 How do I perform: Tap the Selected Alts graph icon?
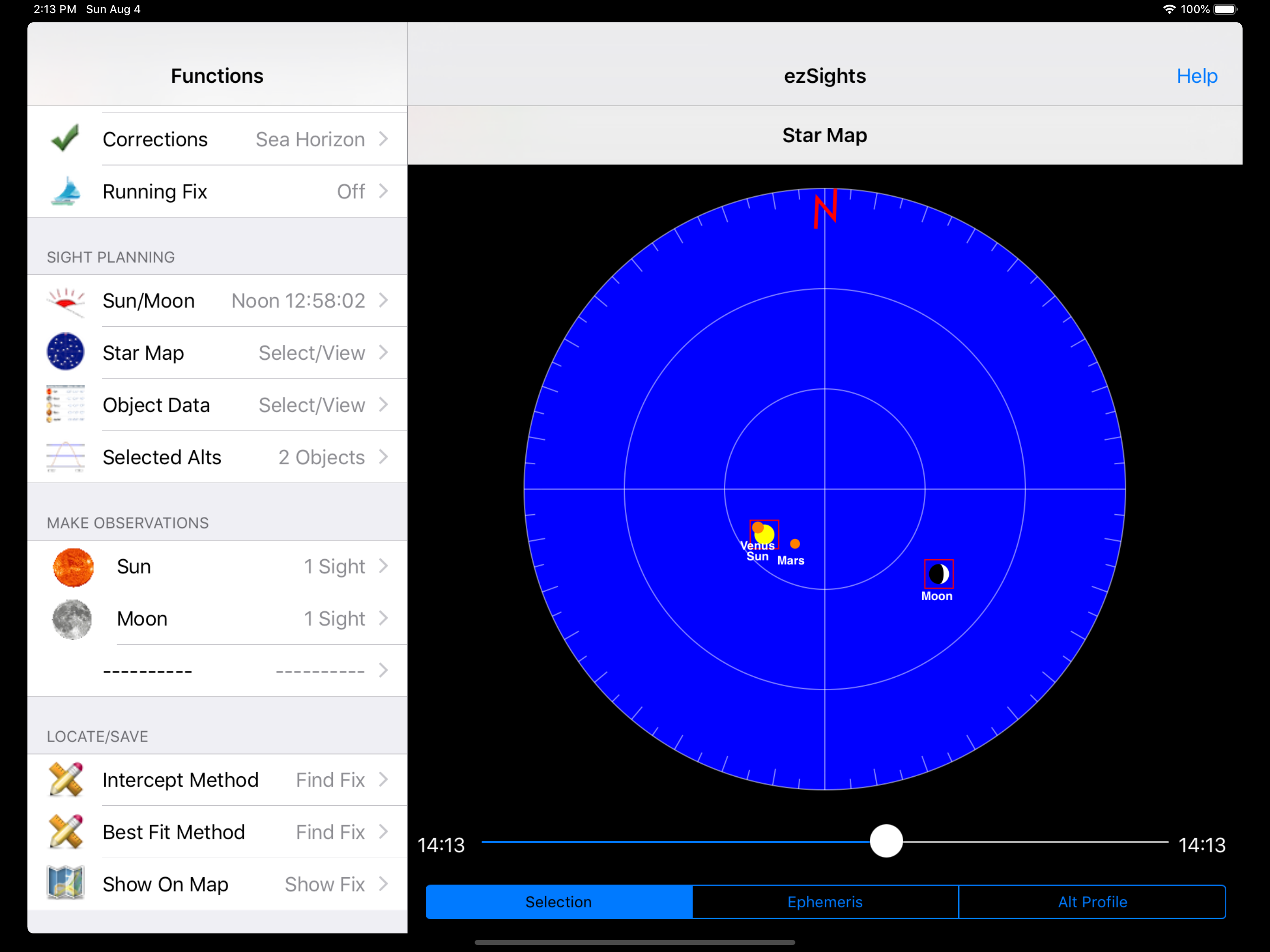click(66, 457)
